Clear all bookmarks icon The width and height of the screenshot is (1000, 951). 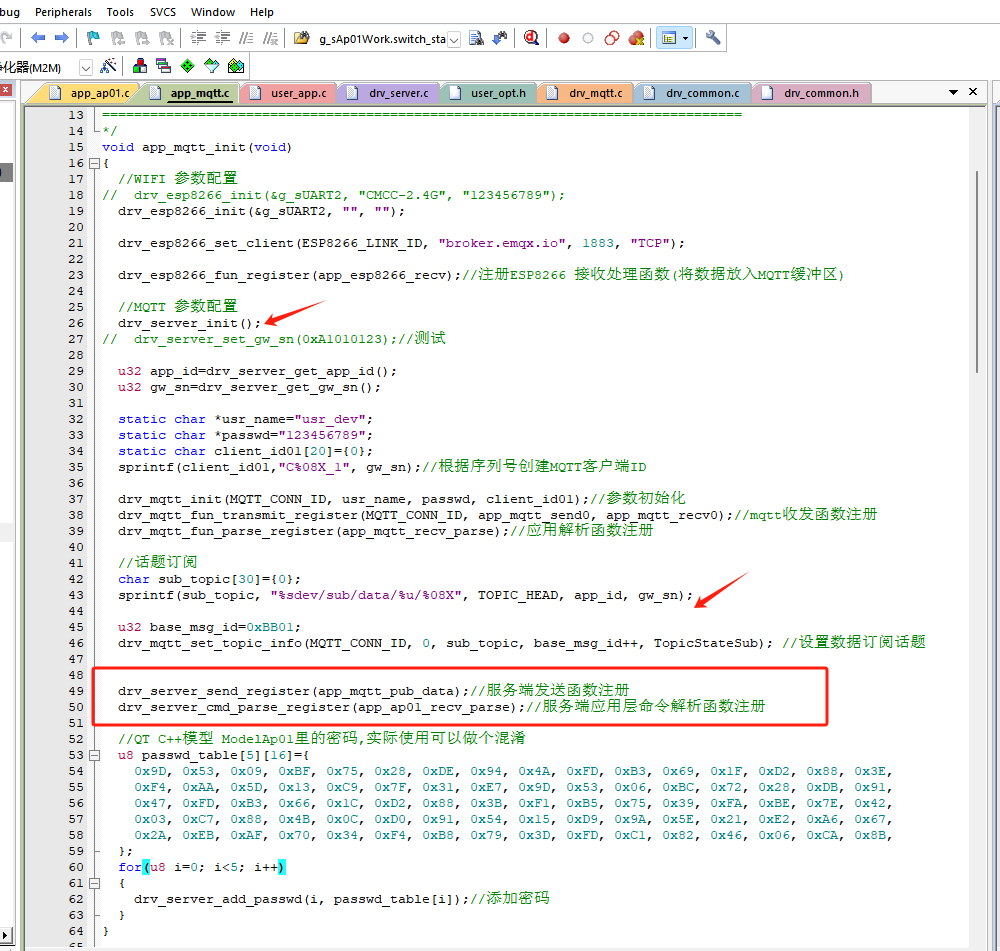166,38
